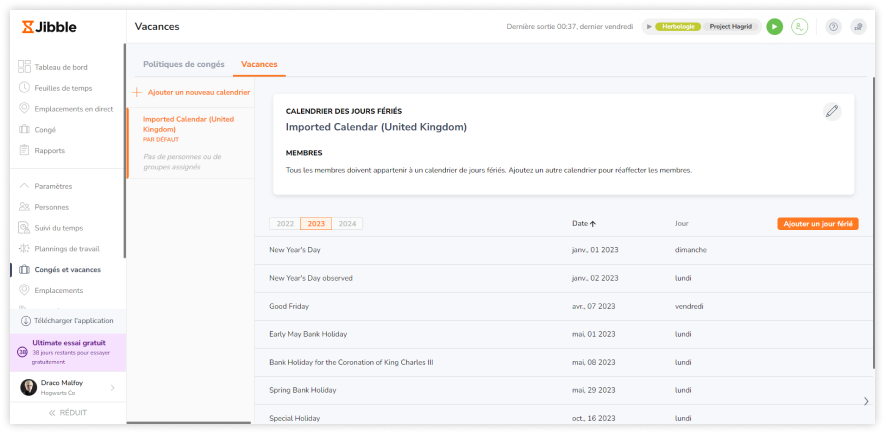Screen dimensions: 885x434
Task: Open Congés et vacances suitcase icon
Action: (x=24, y=269)
